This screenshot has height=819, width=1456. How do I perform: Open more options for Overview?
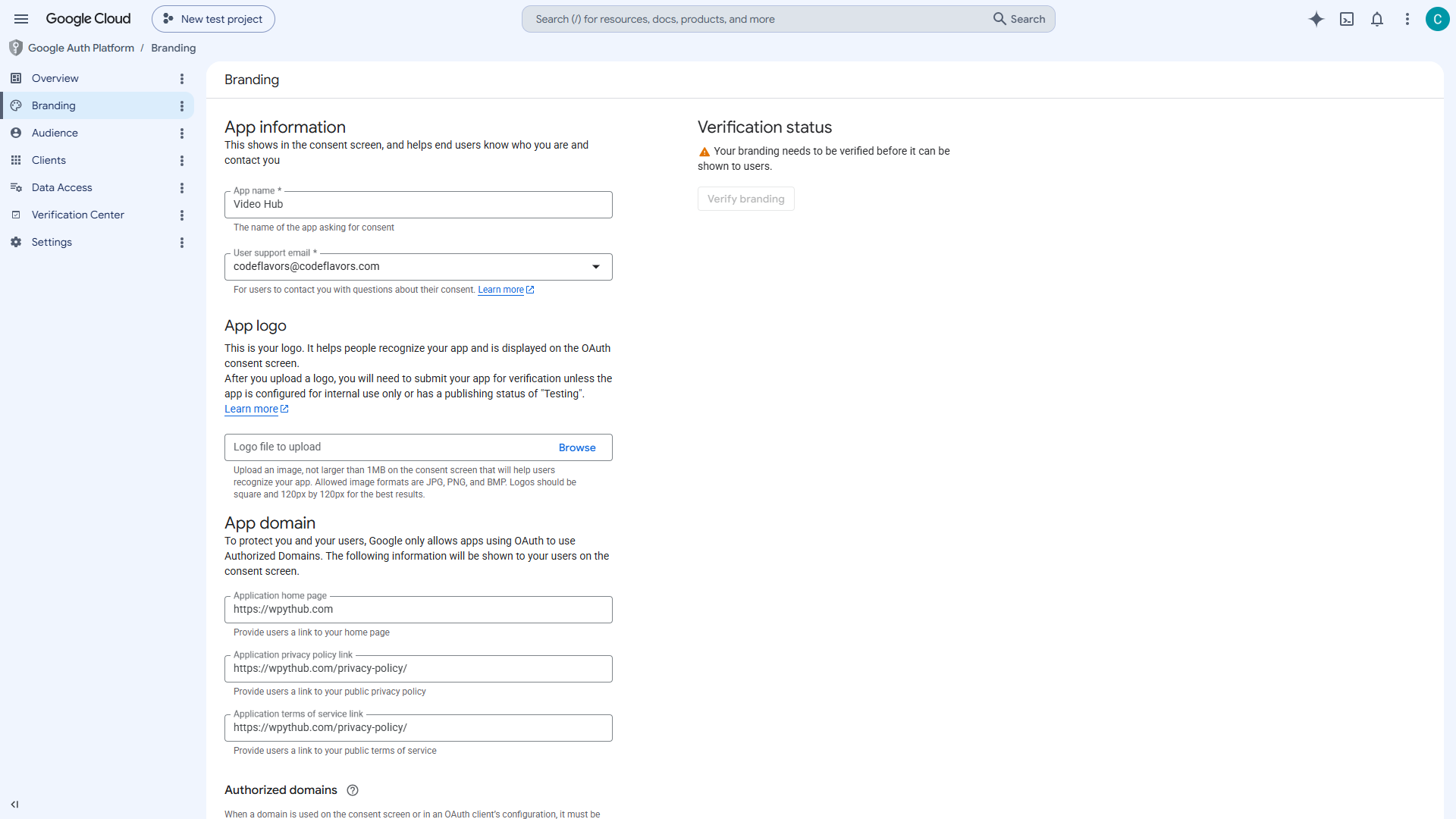coord(182,79)
